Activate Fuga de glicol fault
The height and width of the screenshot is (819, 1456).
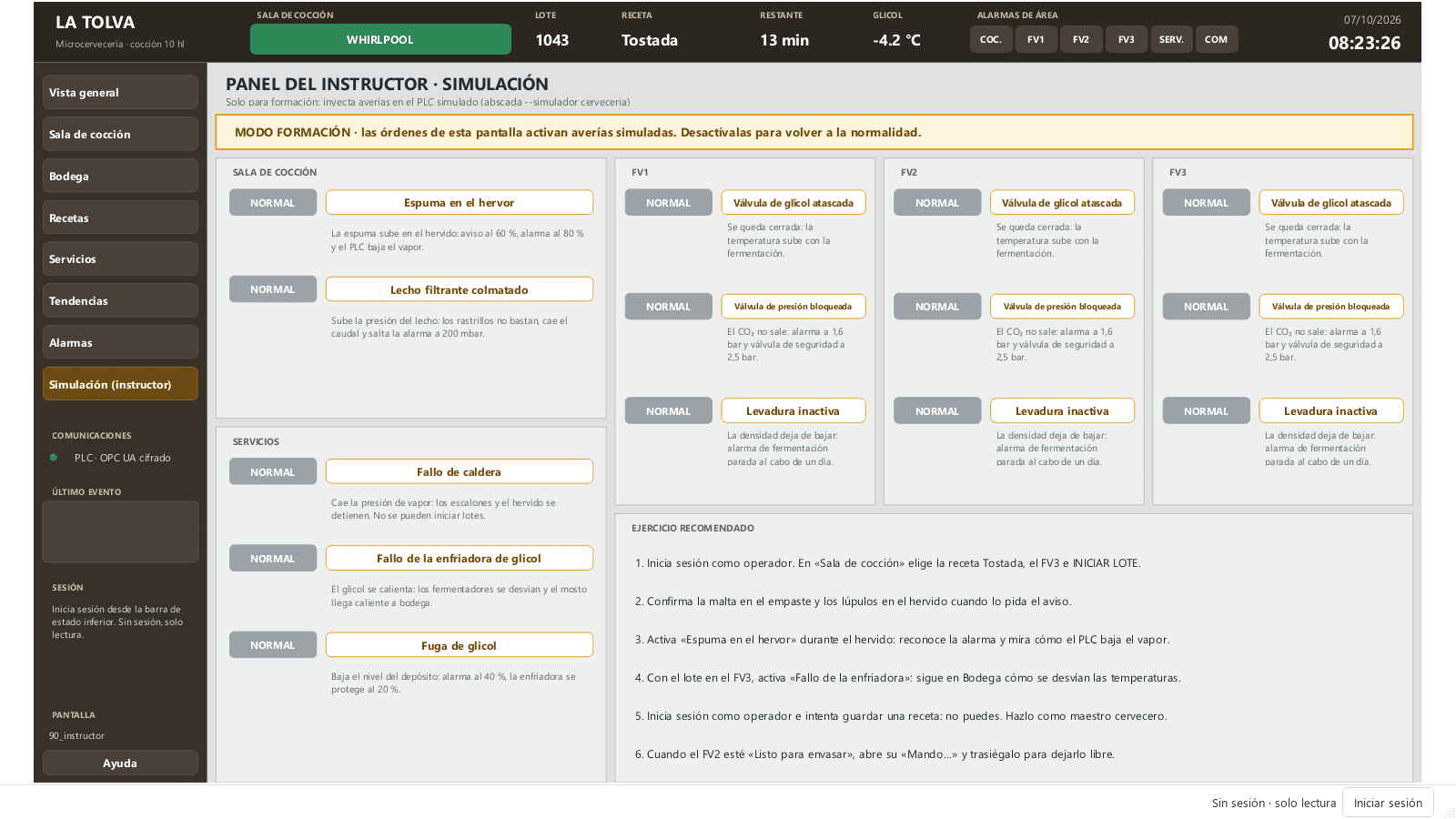click(460, 645)
